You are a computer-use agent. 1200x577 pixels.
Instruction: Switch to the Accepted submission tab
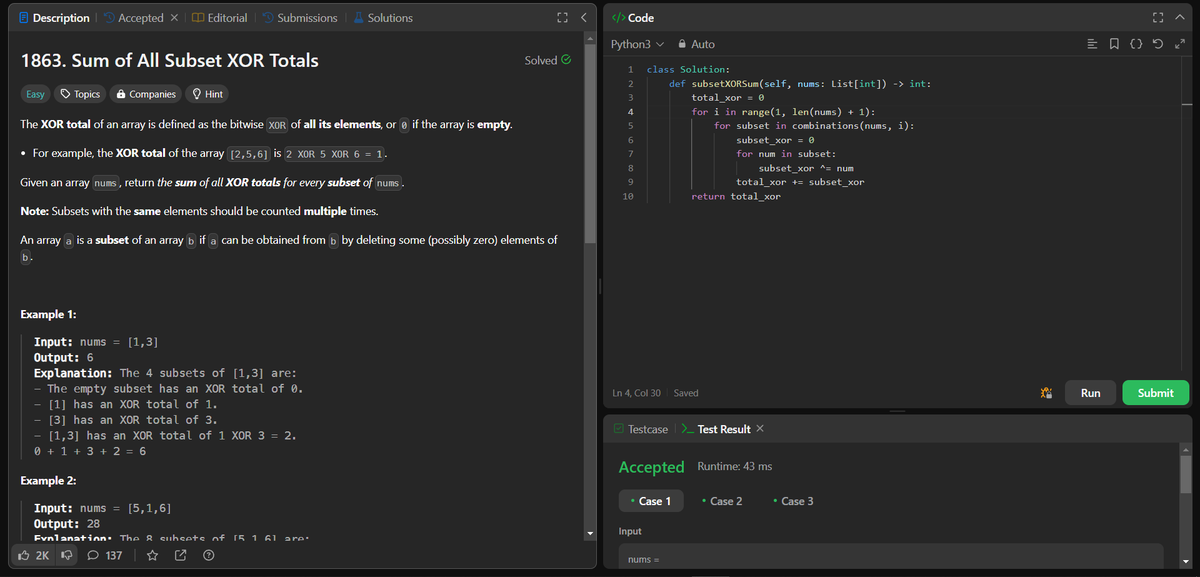click(133, 18)
